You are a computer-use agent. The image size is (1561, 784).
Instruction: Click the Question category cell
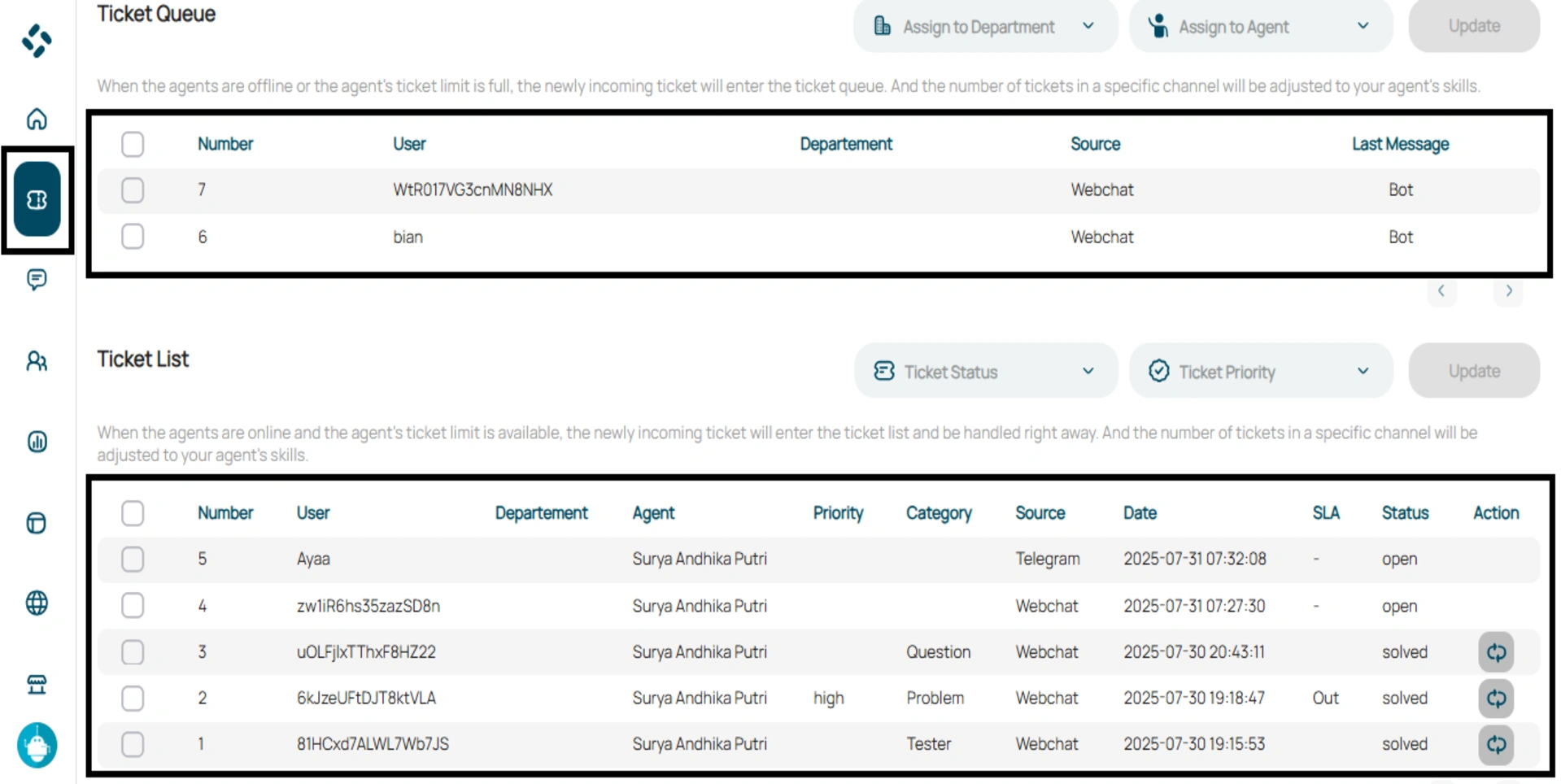[938, 652]
